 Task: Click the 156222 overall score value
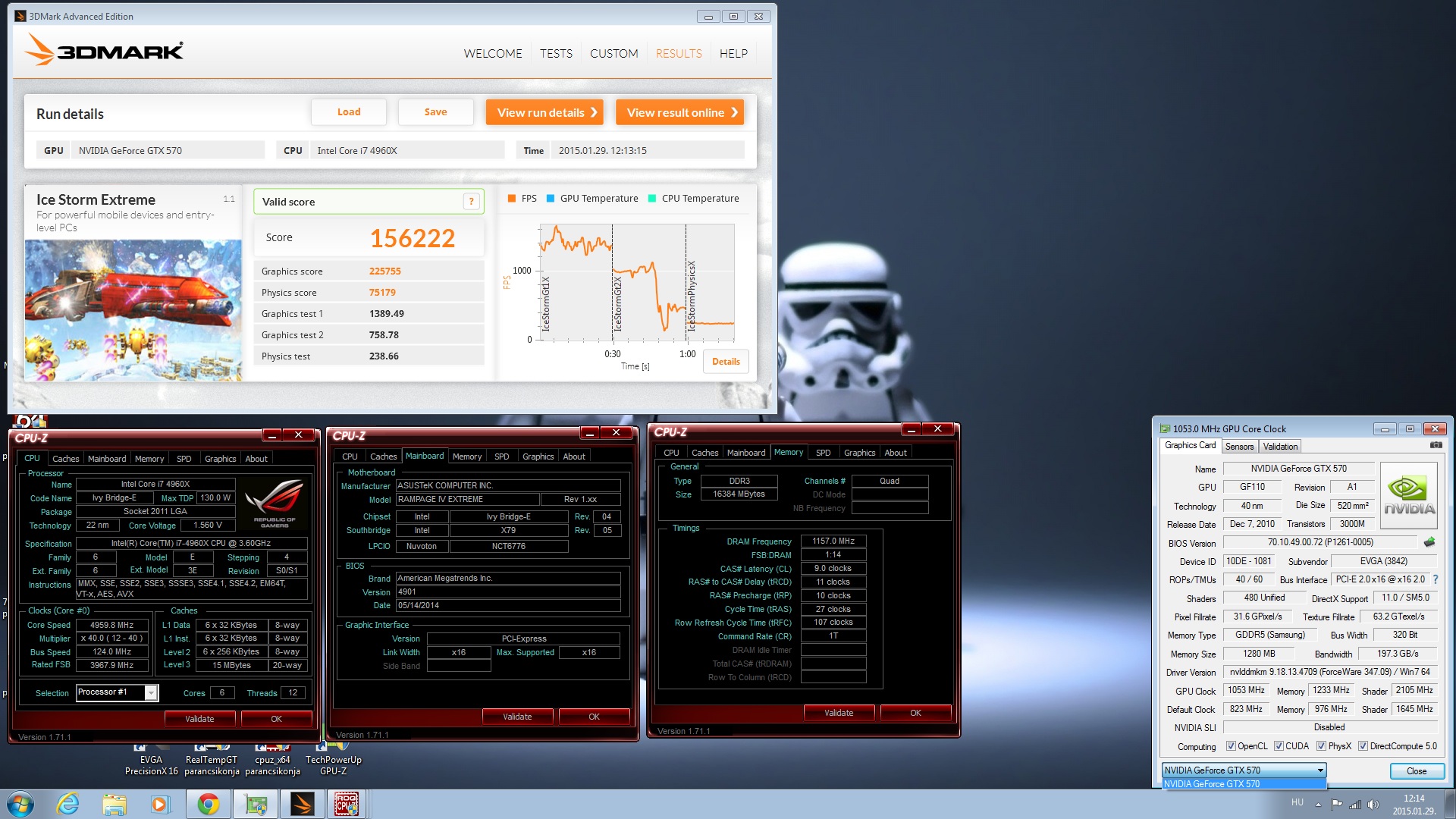pos(413,238)
